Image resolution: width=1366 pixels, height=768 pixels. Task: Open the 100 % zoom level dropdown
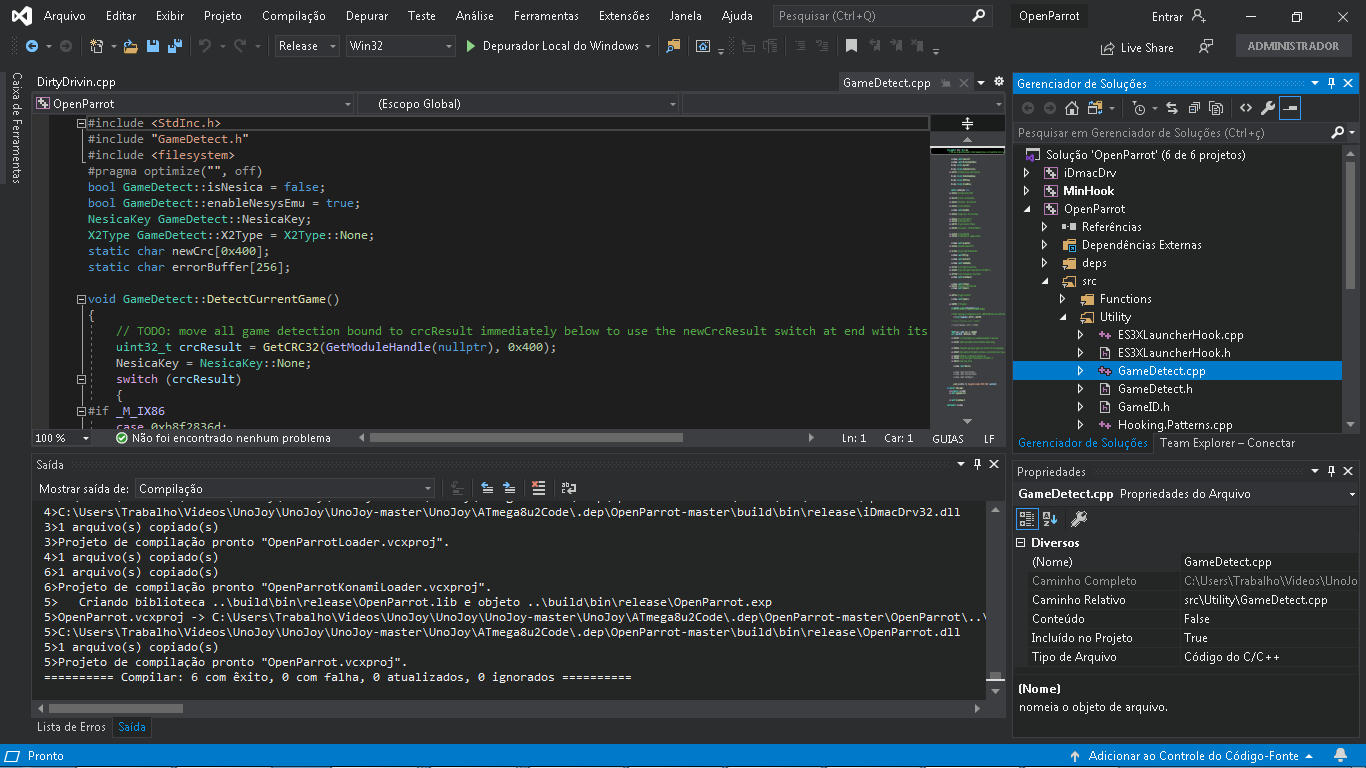pyautogui.click(x=62, y=438)
